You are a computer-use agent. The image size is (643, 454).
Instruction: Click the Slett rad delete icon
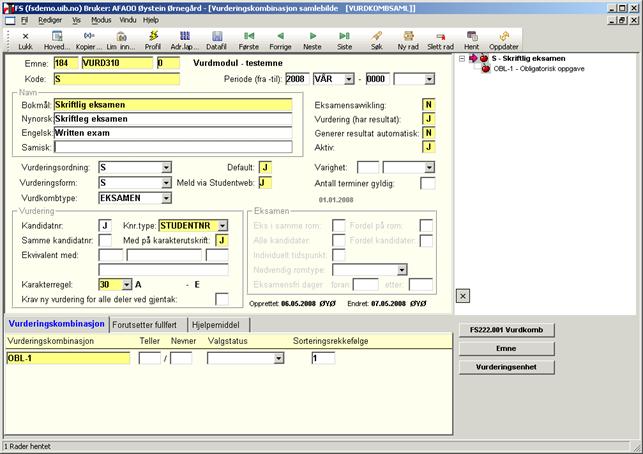(441, 39)
